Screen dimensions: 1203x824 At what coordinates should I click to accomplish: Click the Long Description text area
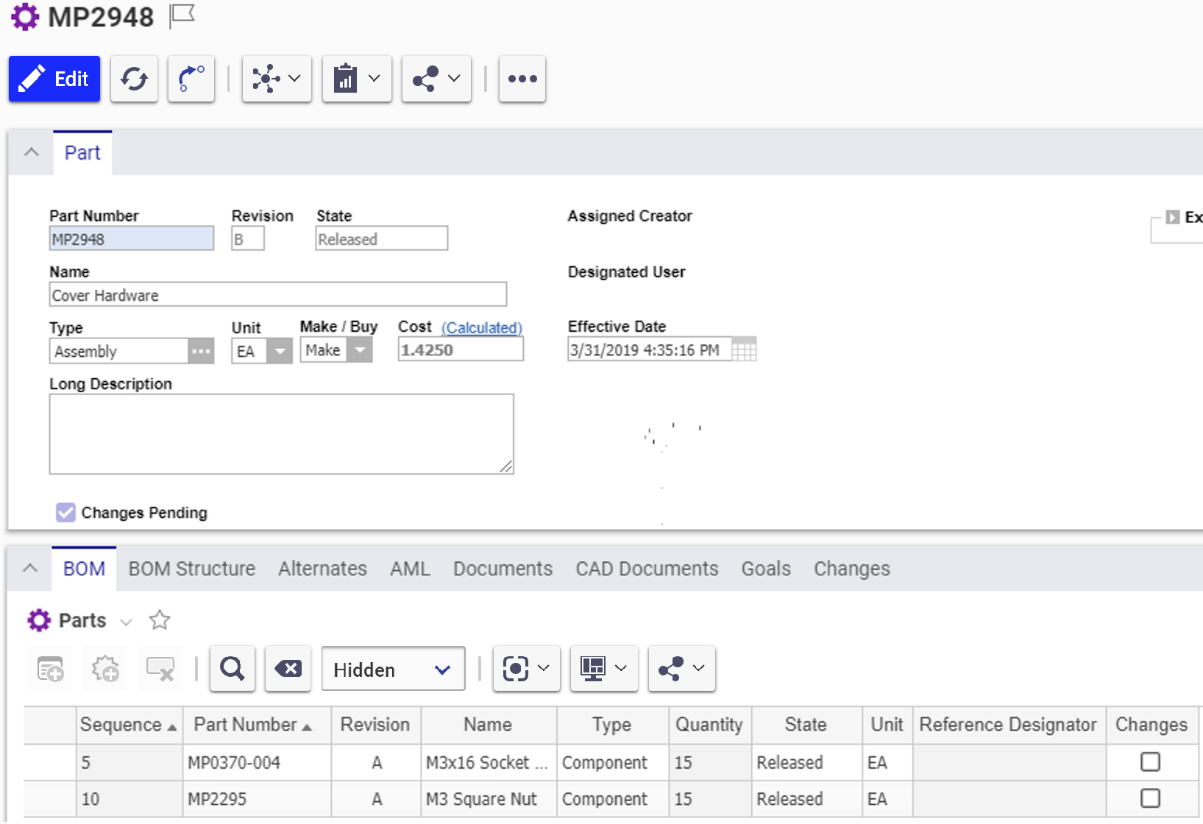pyautogui.click(x=281, y=434)
